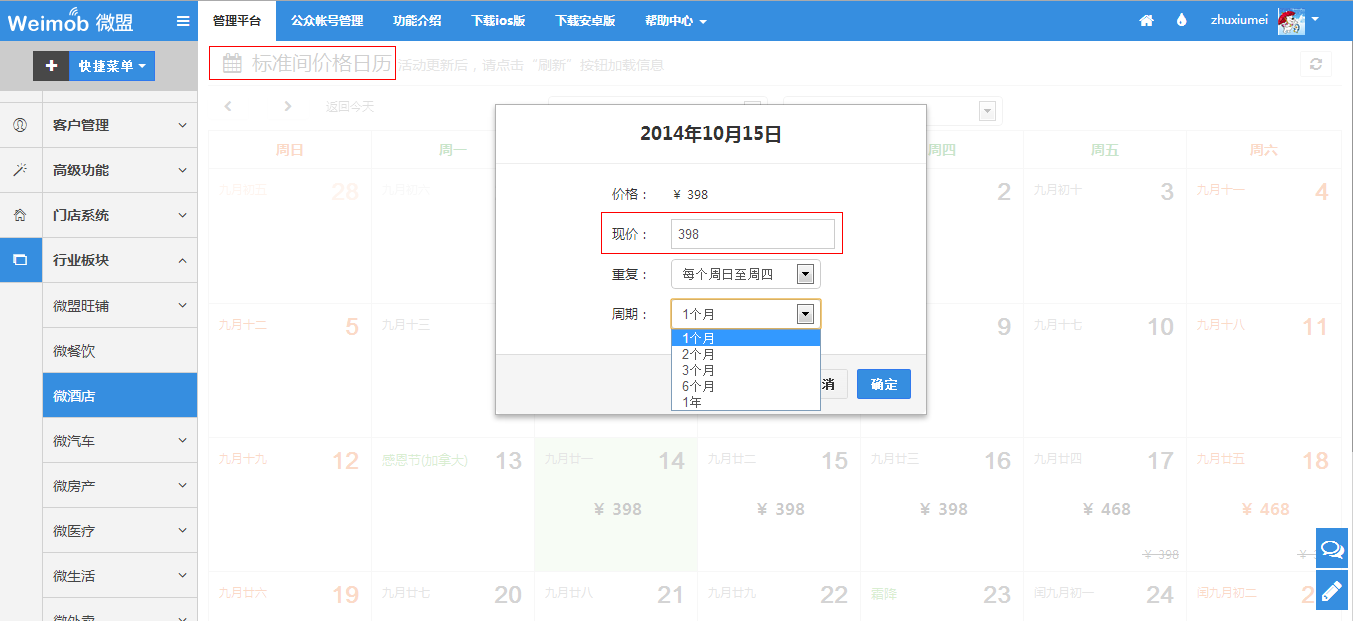Click the magic wand advanced features icon
Viewport: 1353px width, 621px height.
[20, 170]
